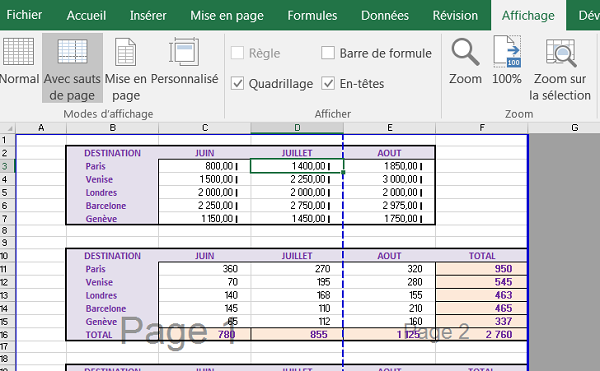The image size is (600, 371).
Task: Open the Fichier tab
Action: [x=24, y=15]
